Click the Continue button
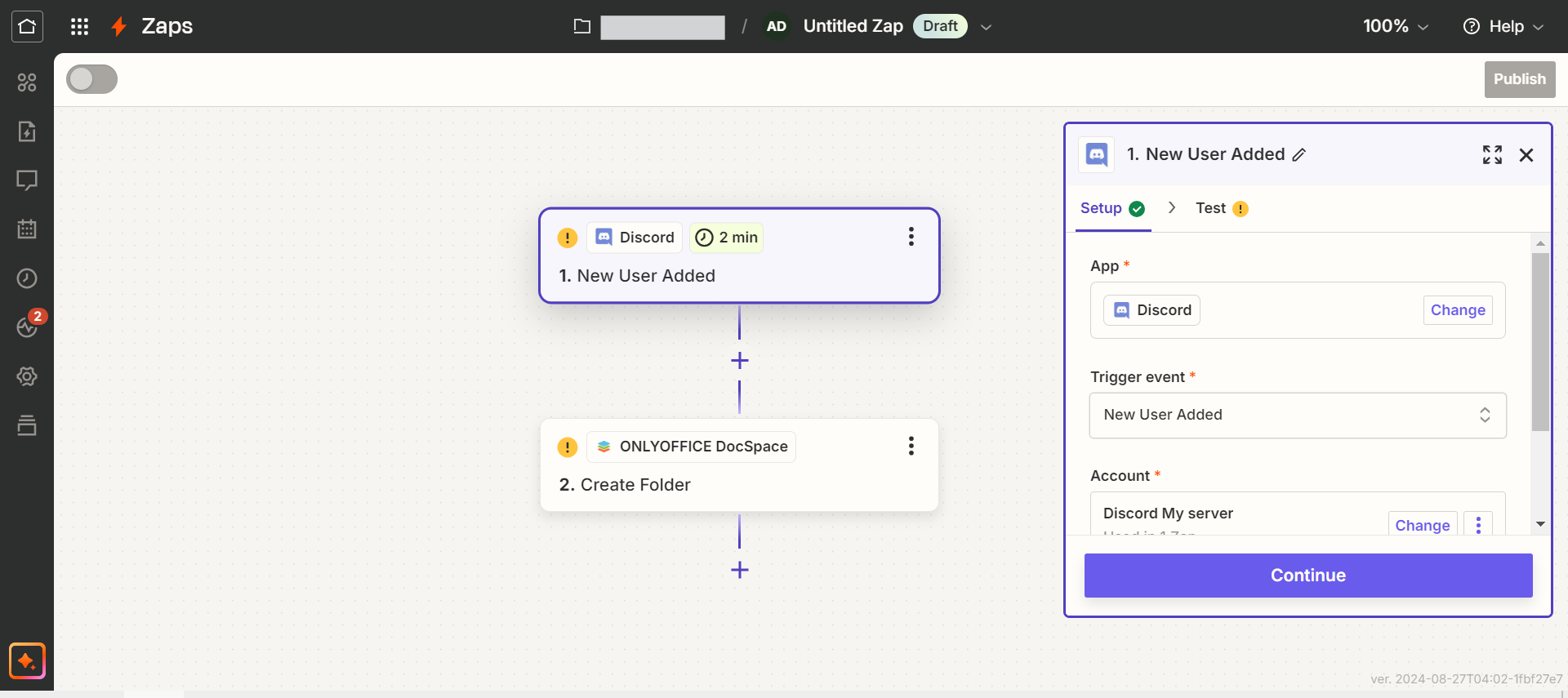The image size is (1568, 698). 1308,576
